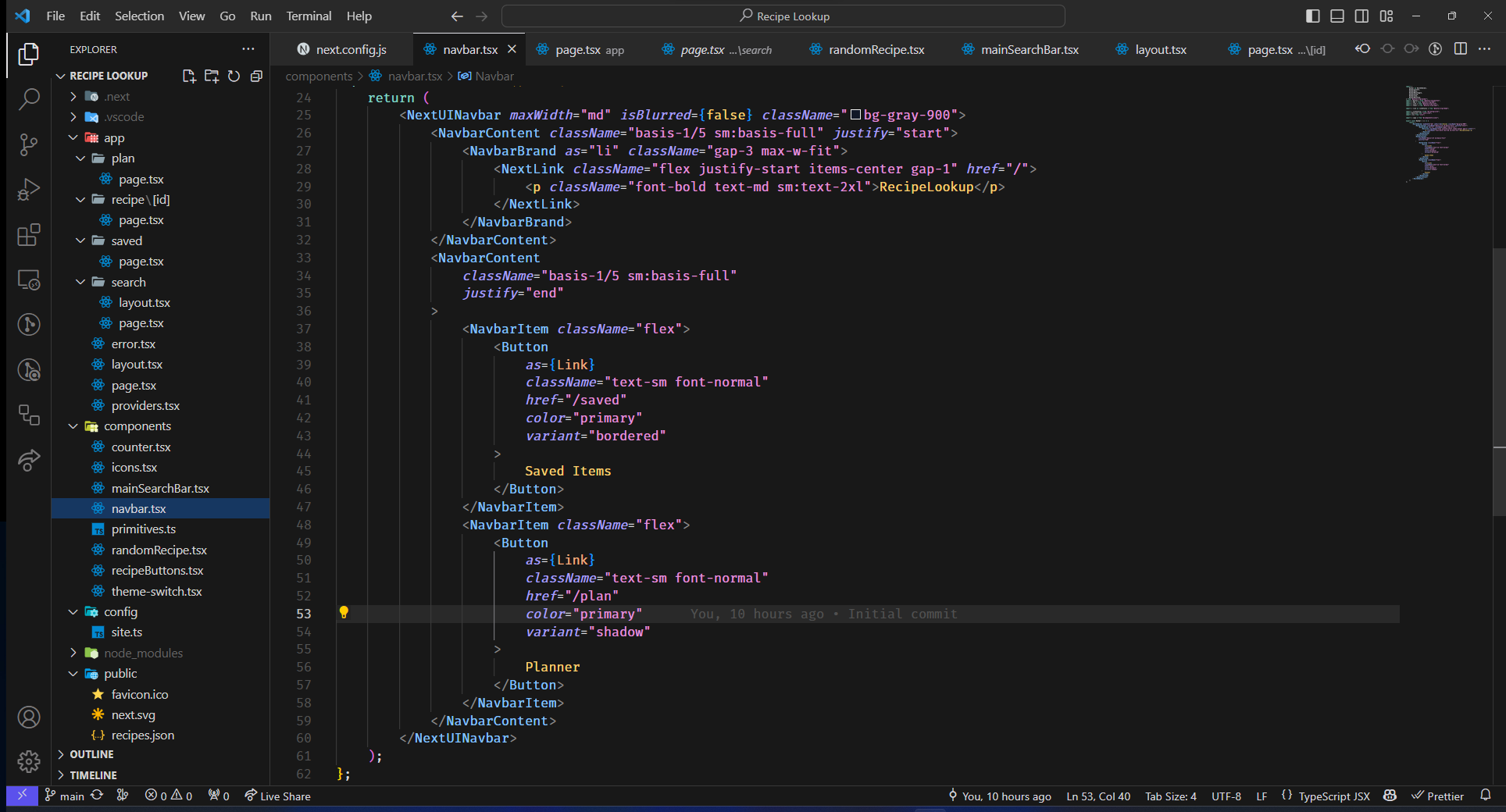This screenshot has width=1506, height=812.
Task: Toggle the secondary side bar visibility
Action: (1361, 16)
